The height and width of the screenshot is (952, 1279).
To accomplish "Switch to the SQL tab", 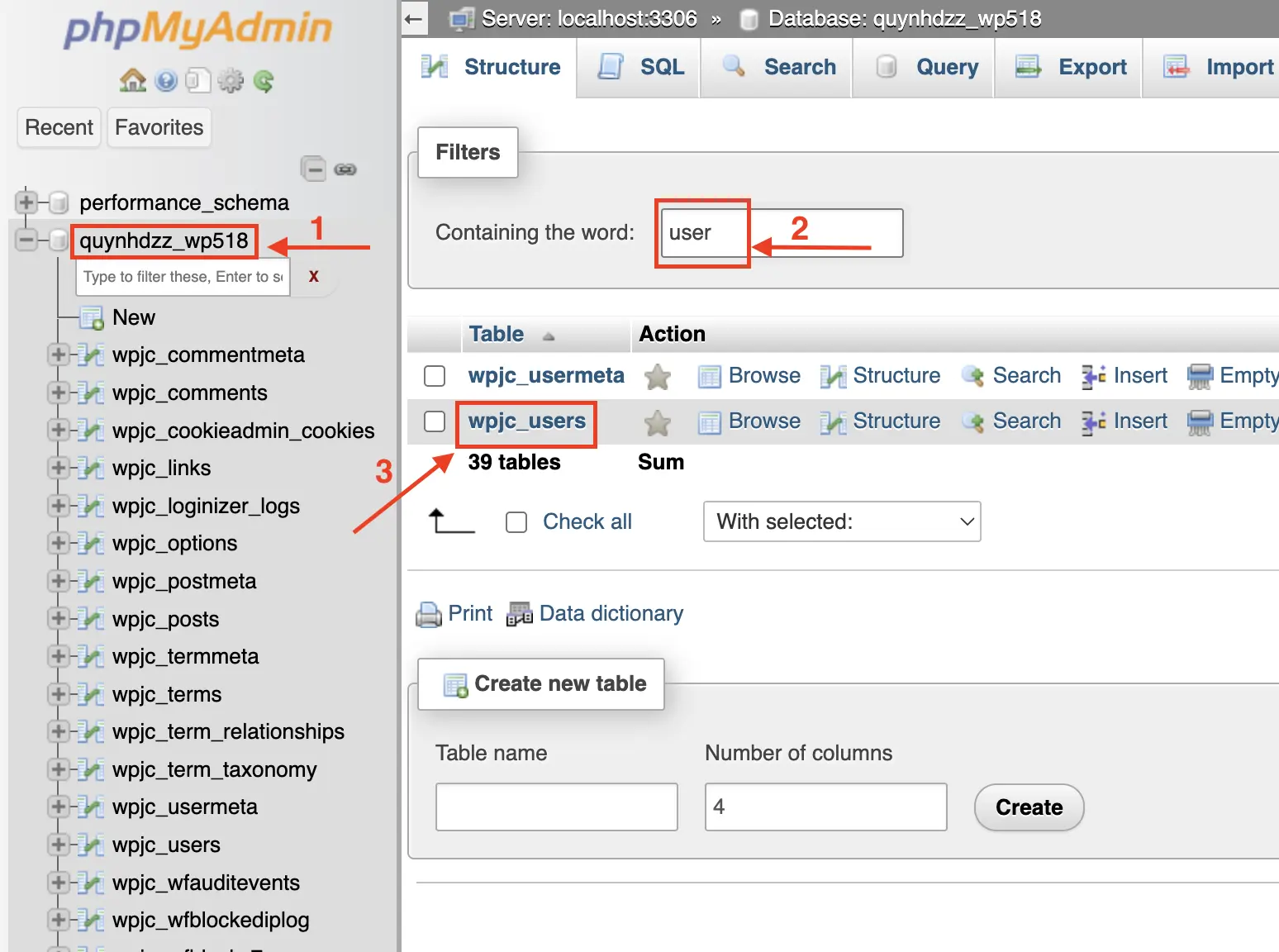I will click(x=641, y=67).
